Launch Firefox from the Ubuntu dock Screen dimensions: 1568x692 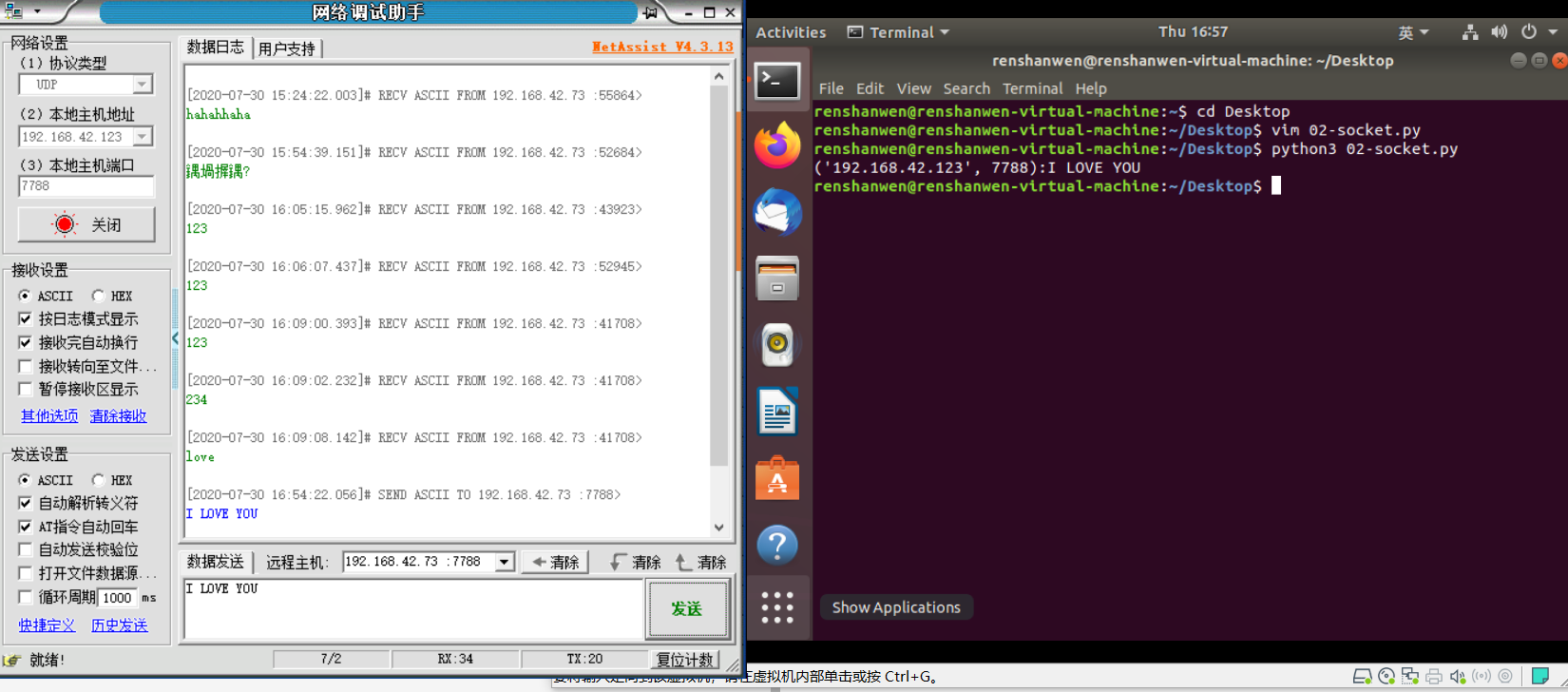point(777,145)
